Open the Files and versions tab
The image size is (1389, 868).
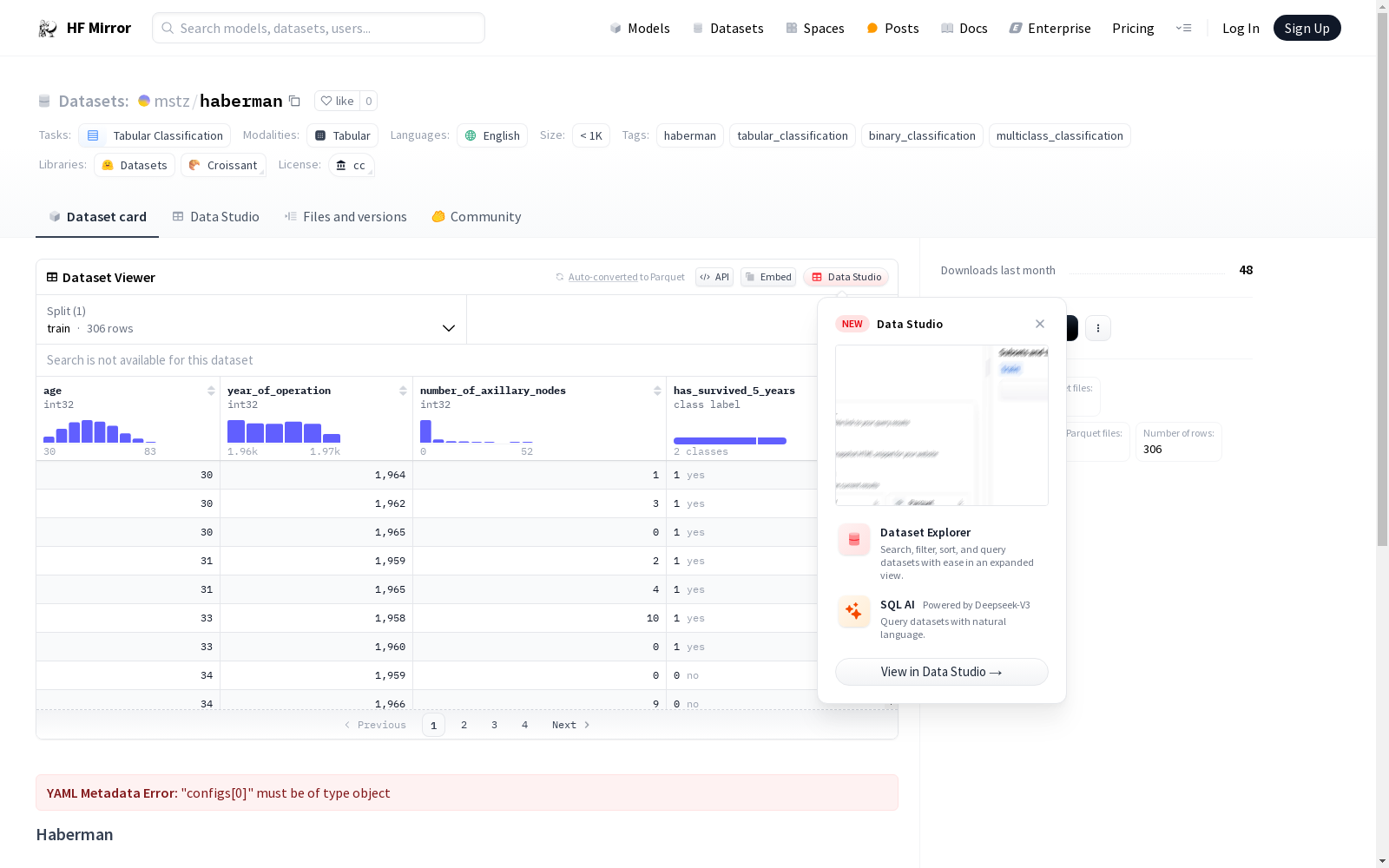(x=346, y=217)
